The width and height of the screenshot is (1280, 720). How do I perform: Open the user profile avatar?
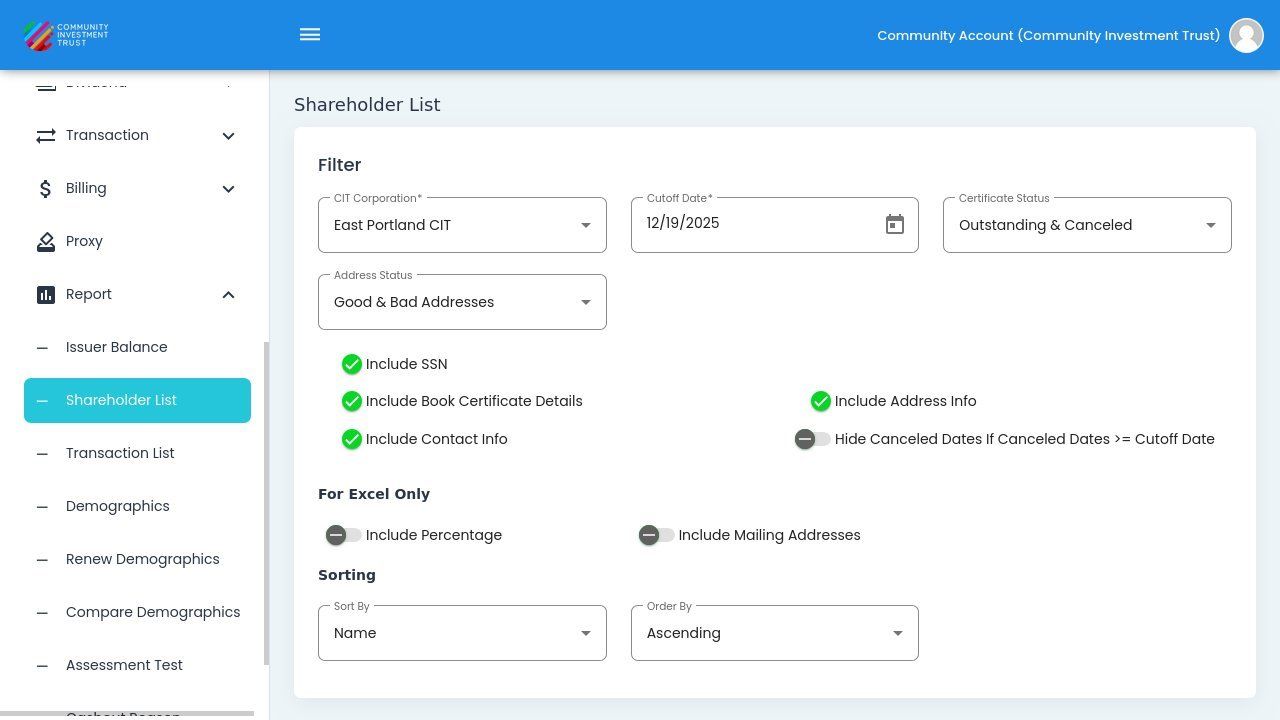tap(1246, 35)
